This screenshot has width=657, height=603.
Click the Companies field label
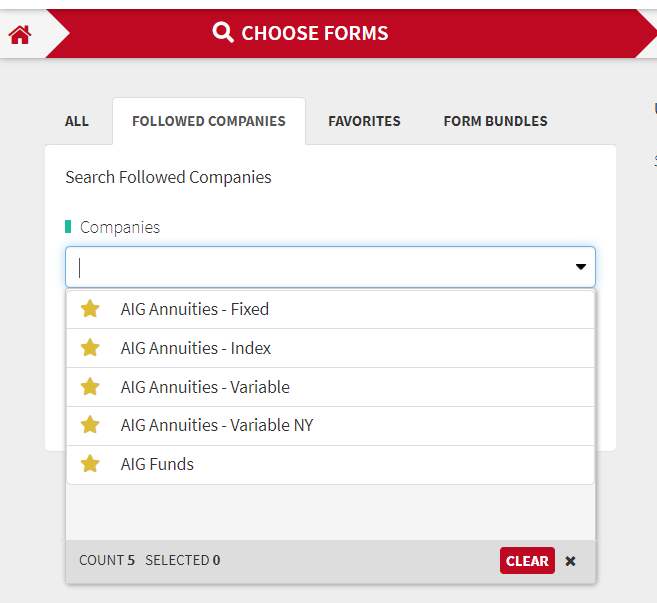click(x=120, y=227)
